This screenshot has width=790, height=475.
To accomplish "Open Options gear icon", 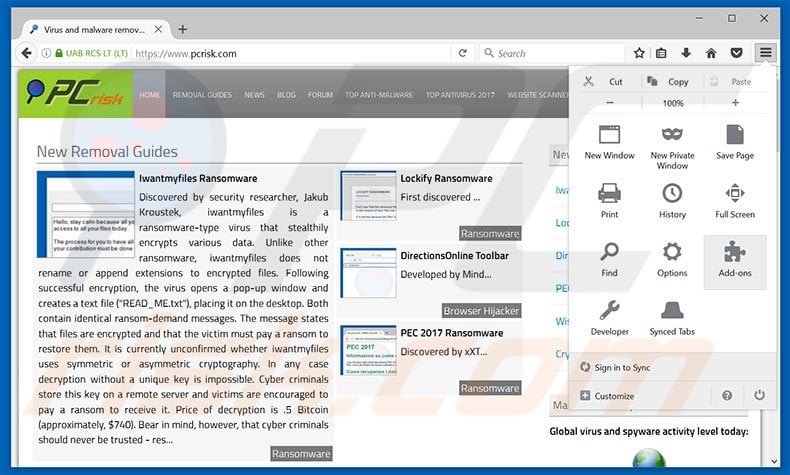I will click(x=672, y=259).
